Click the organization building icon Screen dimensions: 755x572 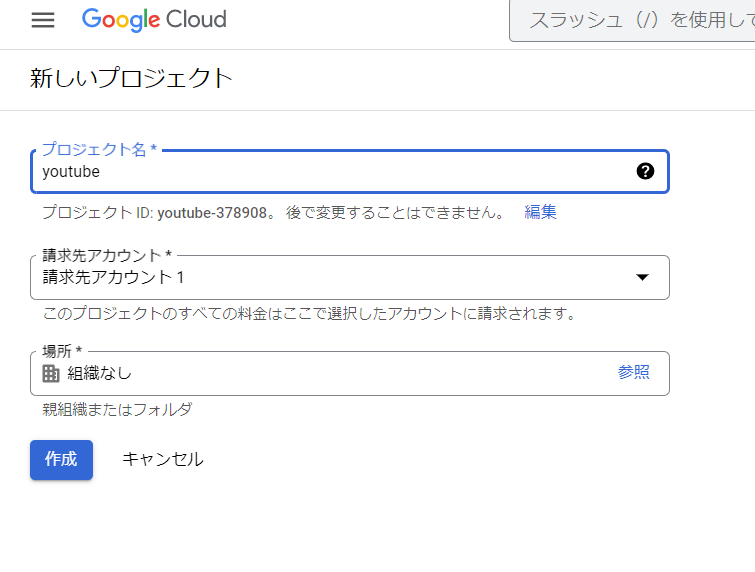(x=51, y=373)
